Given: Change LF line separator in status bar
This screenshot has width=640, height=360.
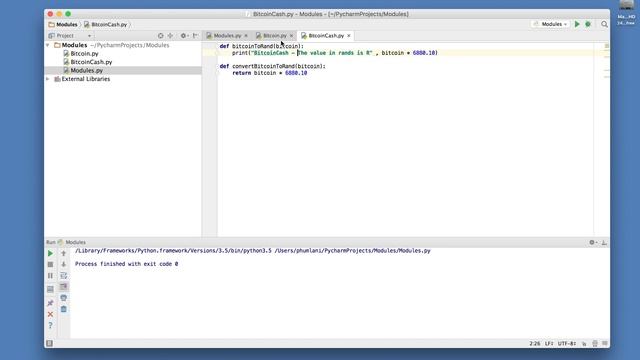Looking at the screenshot, I should click(549, 344).
